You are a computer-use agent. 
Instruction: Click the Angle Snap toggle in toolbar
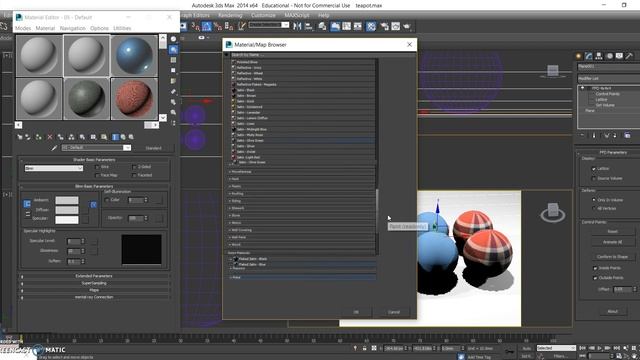pos(207,27)
